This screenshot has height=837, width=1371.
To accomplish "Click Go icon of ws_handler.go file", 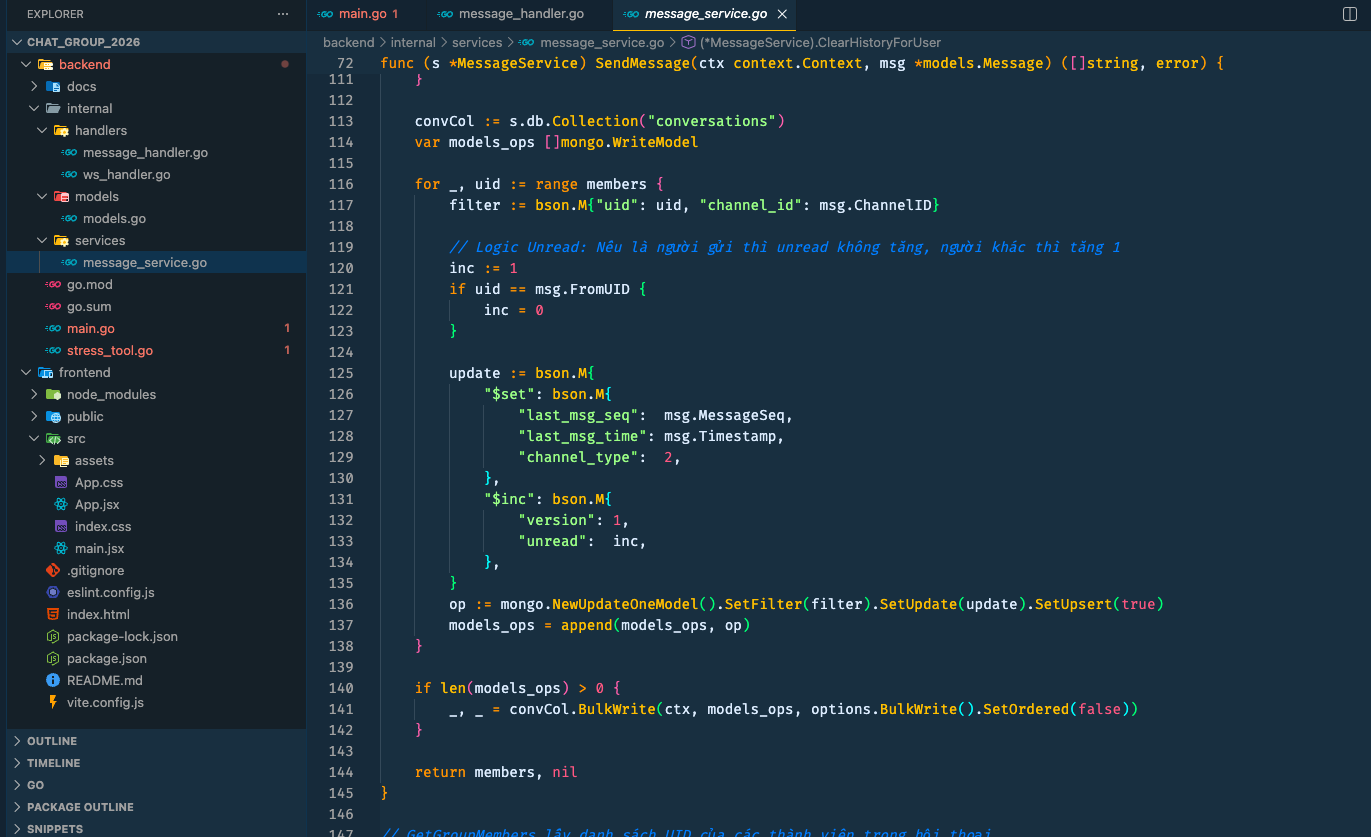I will (69, 174).
